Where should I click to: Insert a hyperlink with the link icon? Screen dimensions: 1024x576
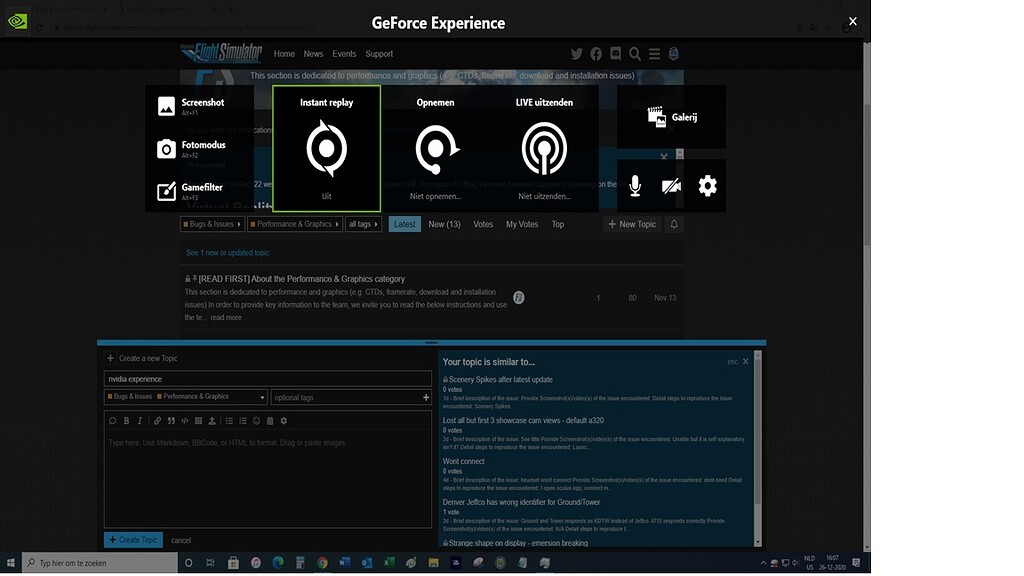157,421
